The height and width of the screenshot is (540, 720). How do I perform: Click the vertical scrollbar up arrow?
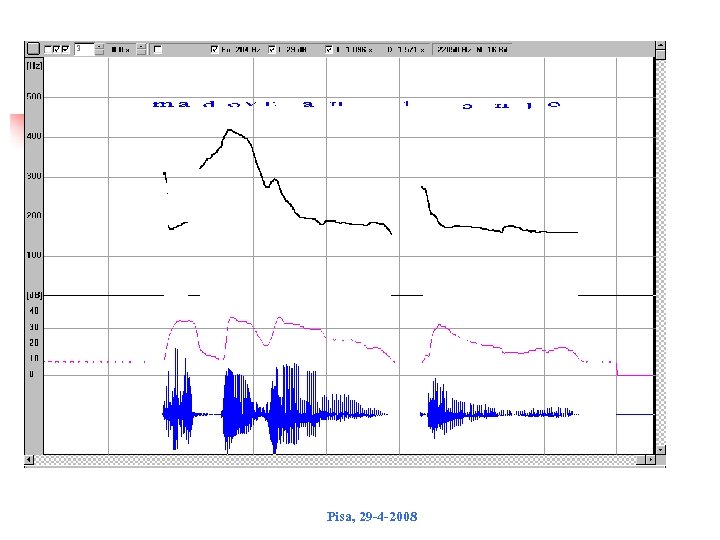pyautogui.click(x=660, y=45)
